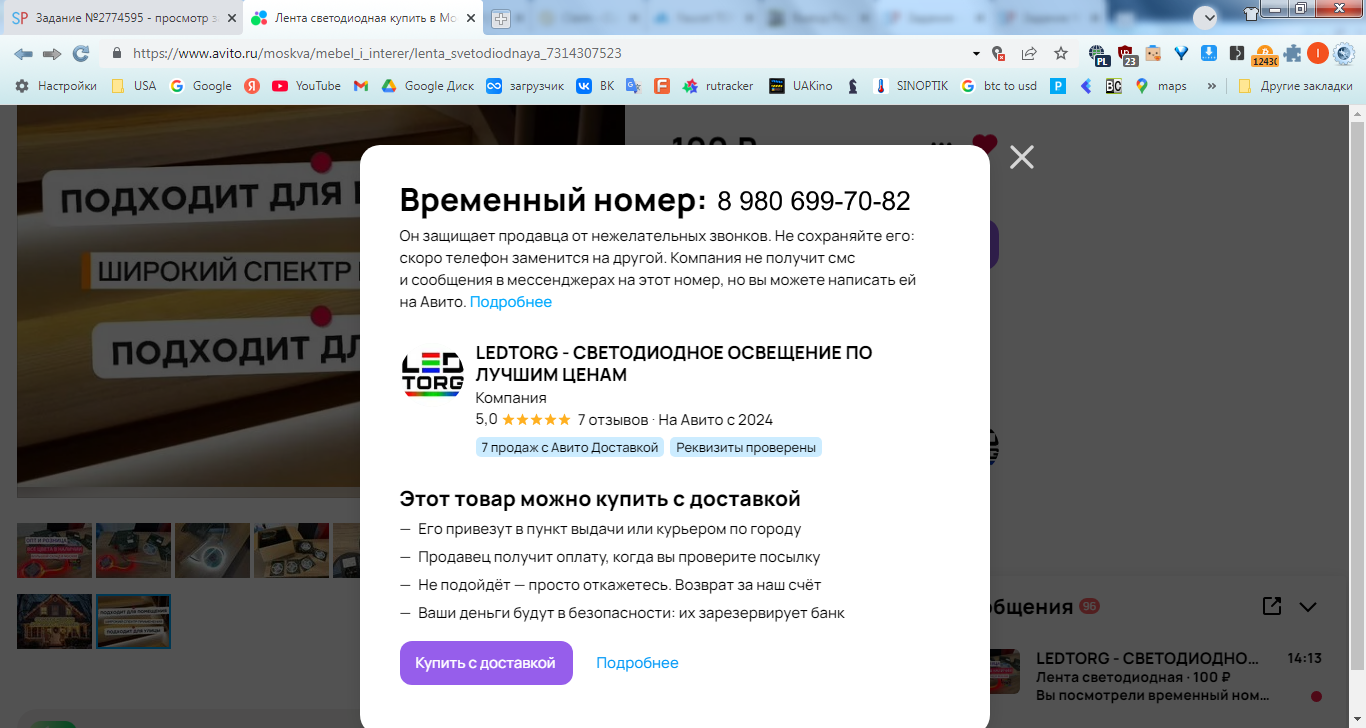Click the share page icon
This screenshot has width=1366, height=728.
(1029, 53)
